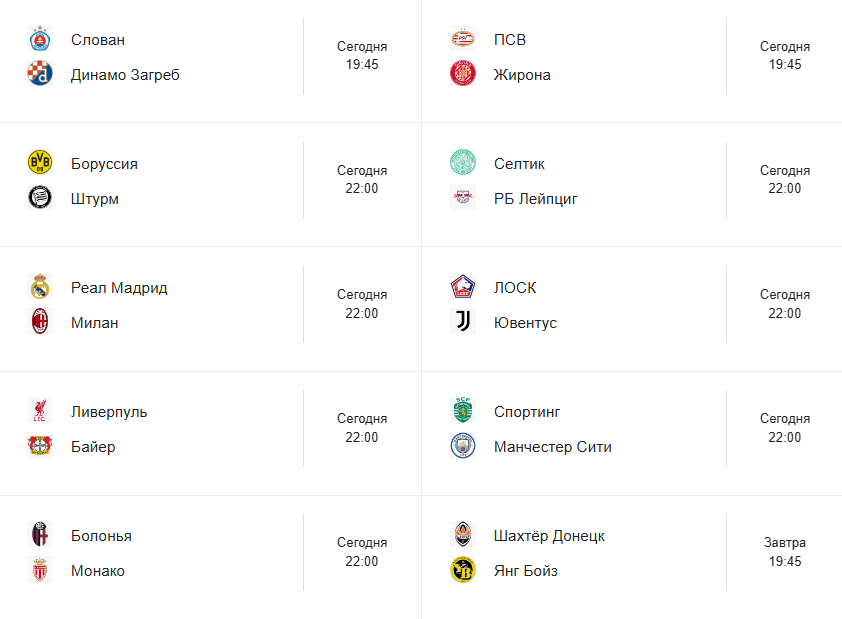Click the Slovan club crest icon
842x619 pixels.
pos(39,39)
